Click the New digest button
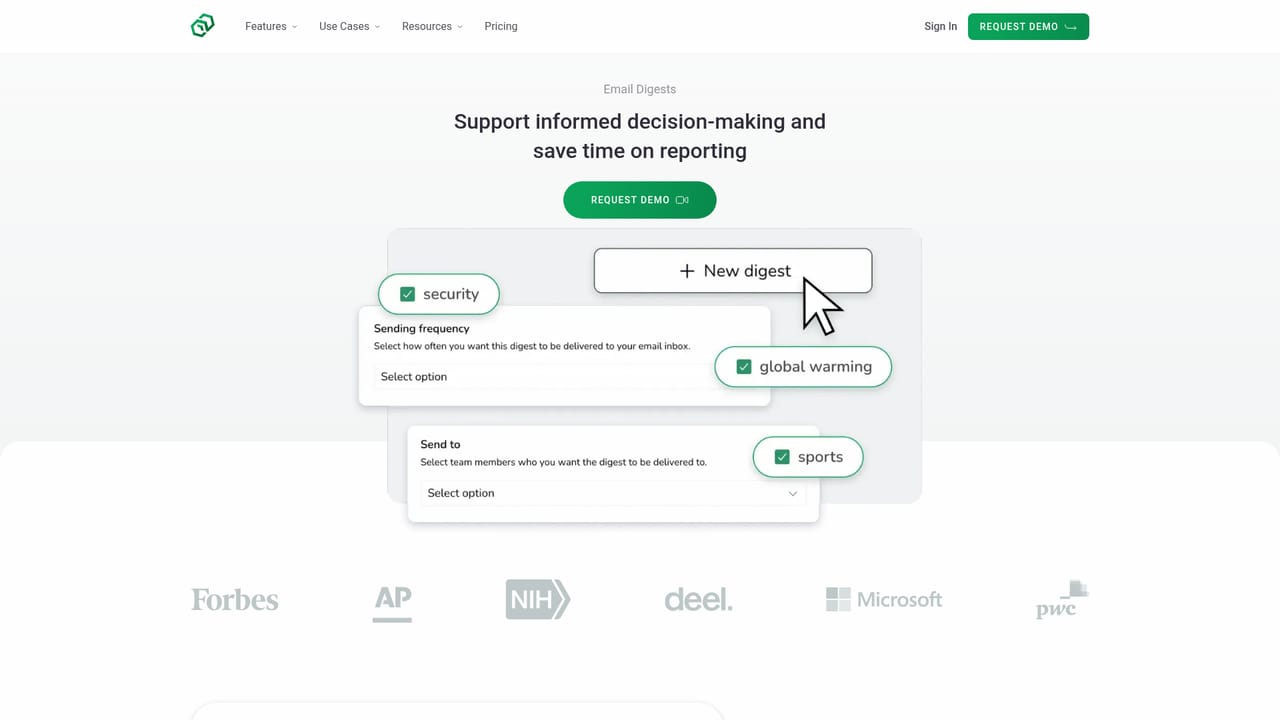This screenshot has height=720, width=1280. tap(733, 271)
